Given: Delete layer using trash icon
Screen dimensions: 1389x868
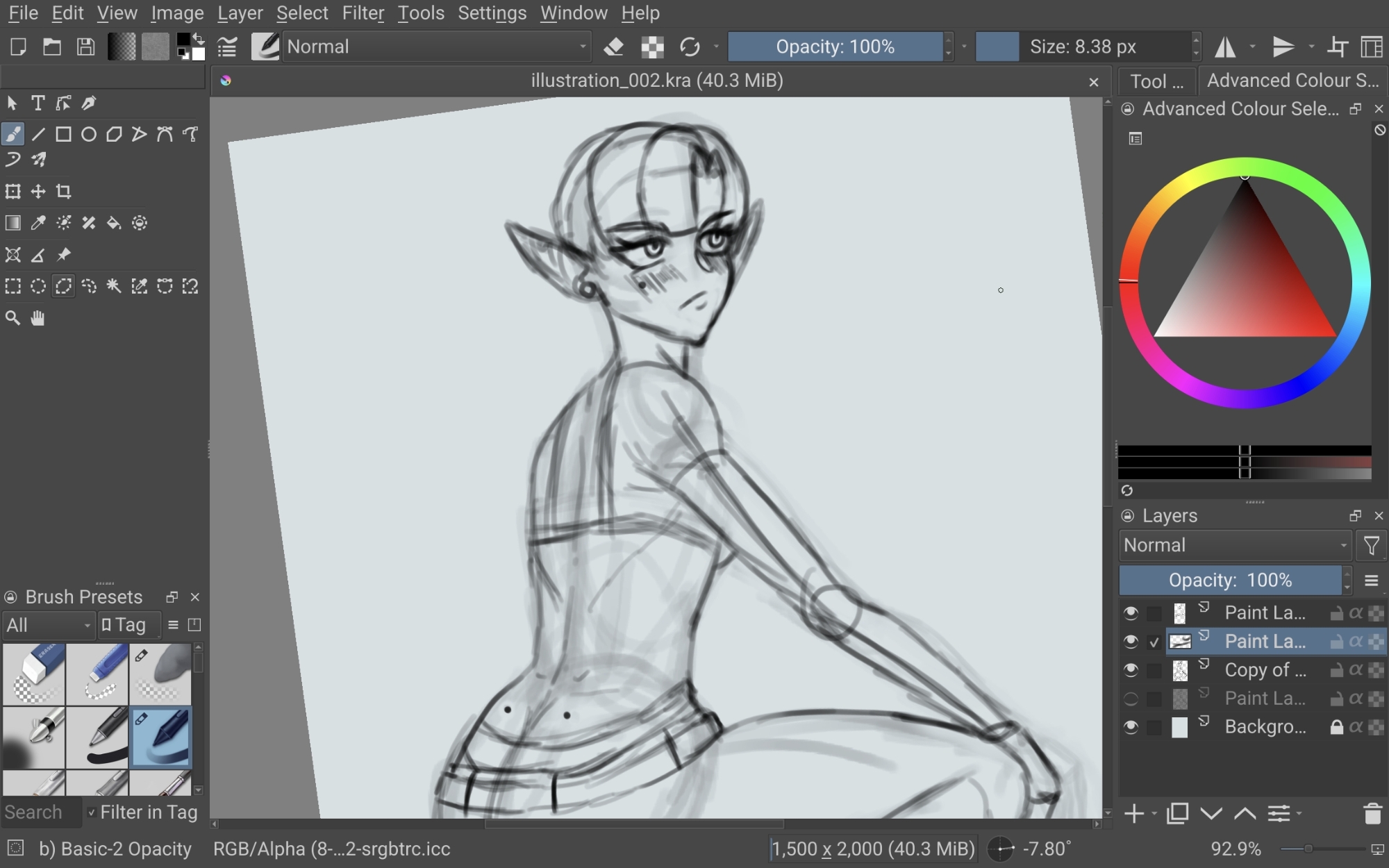Looking at the screenshot, I should coord(1372,813).
